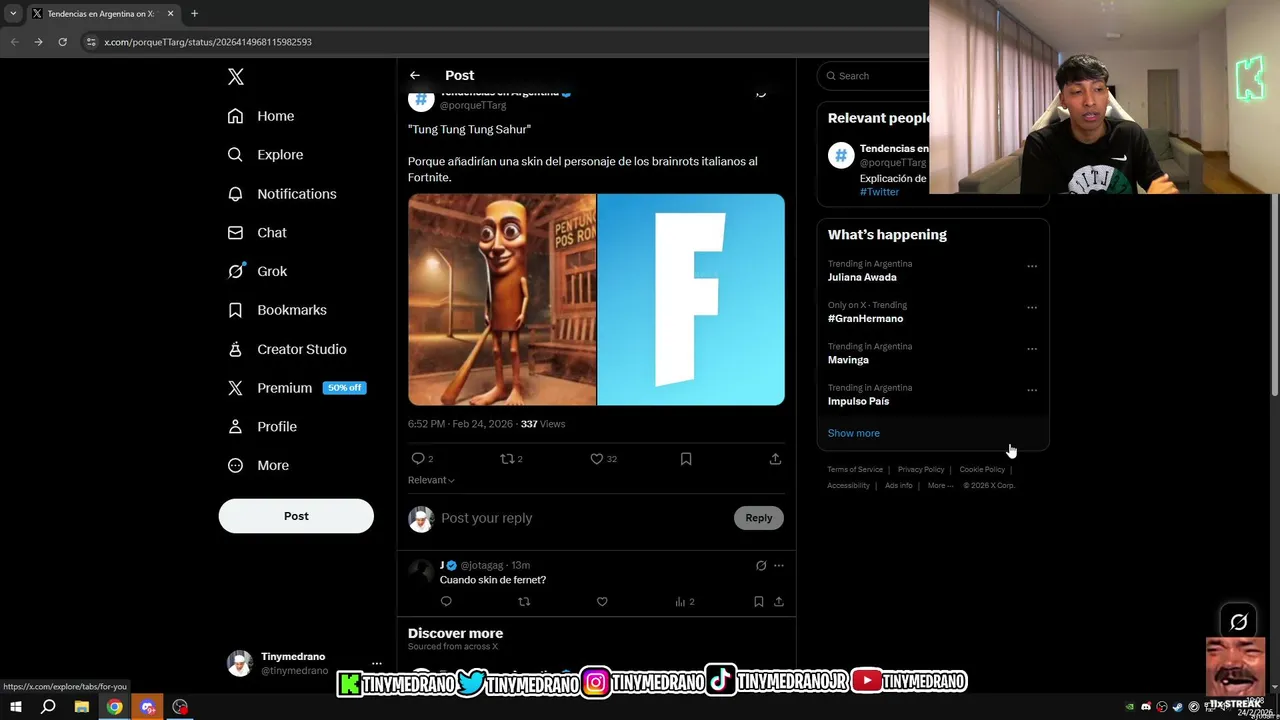Image resolution: width=1280 pixels, height=720 pixels.
Task: Click the Windows Start button
Action: [15, 707]
